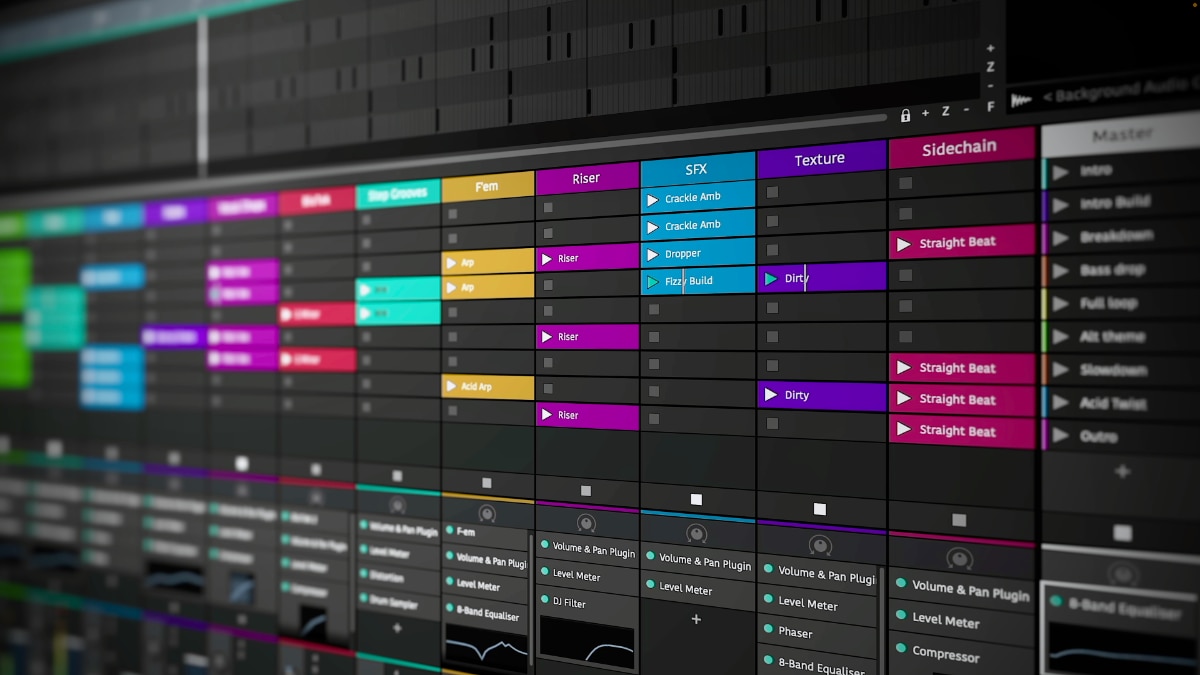1200x675 pixels.
Task: Click the 8-Band Equaliser curve thumbnail on Sidechain
Action: (1120, 645)
